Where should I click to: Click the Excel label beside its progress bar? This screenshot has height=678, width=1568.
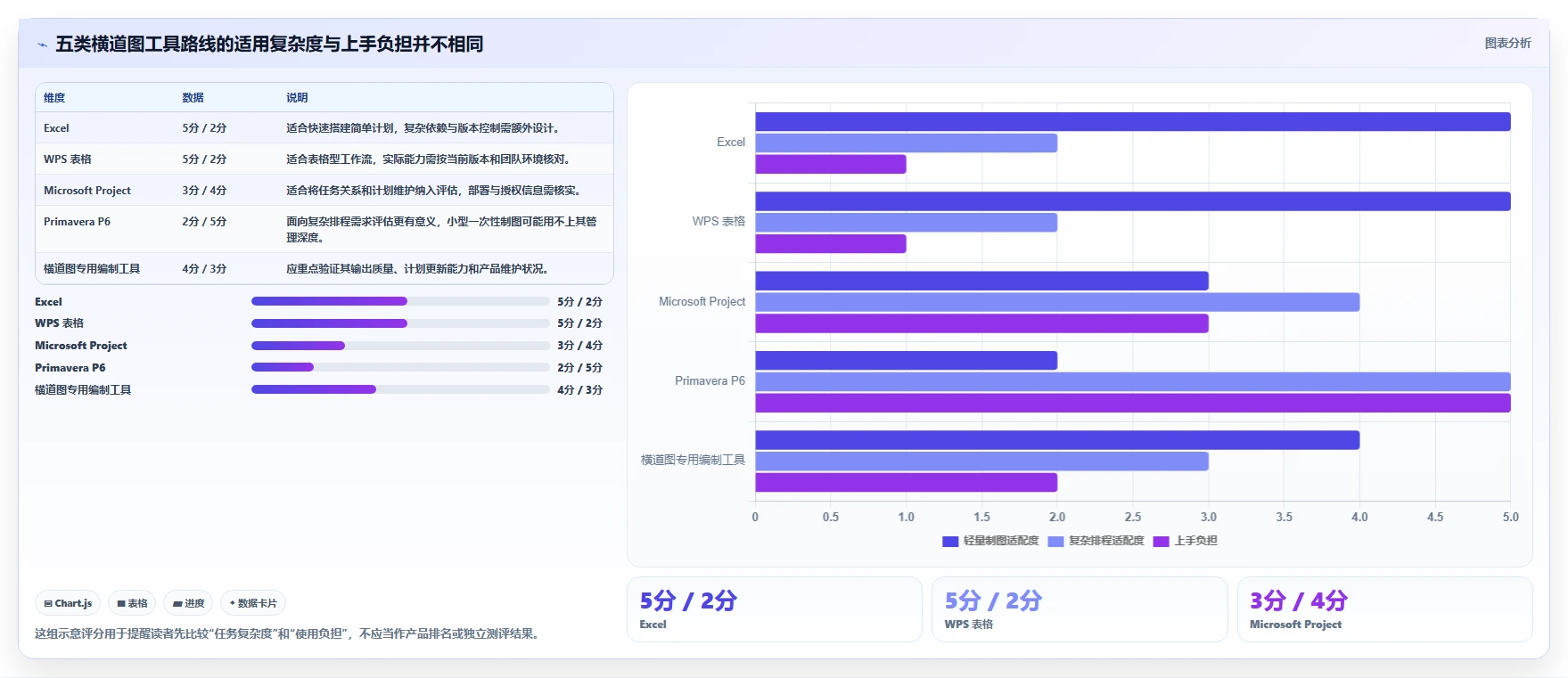(48, 302)
